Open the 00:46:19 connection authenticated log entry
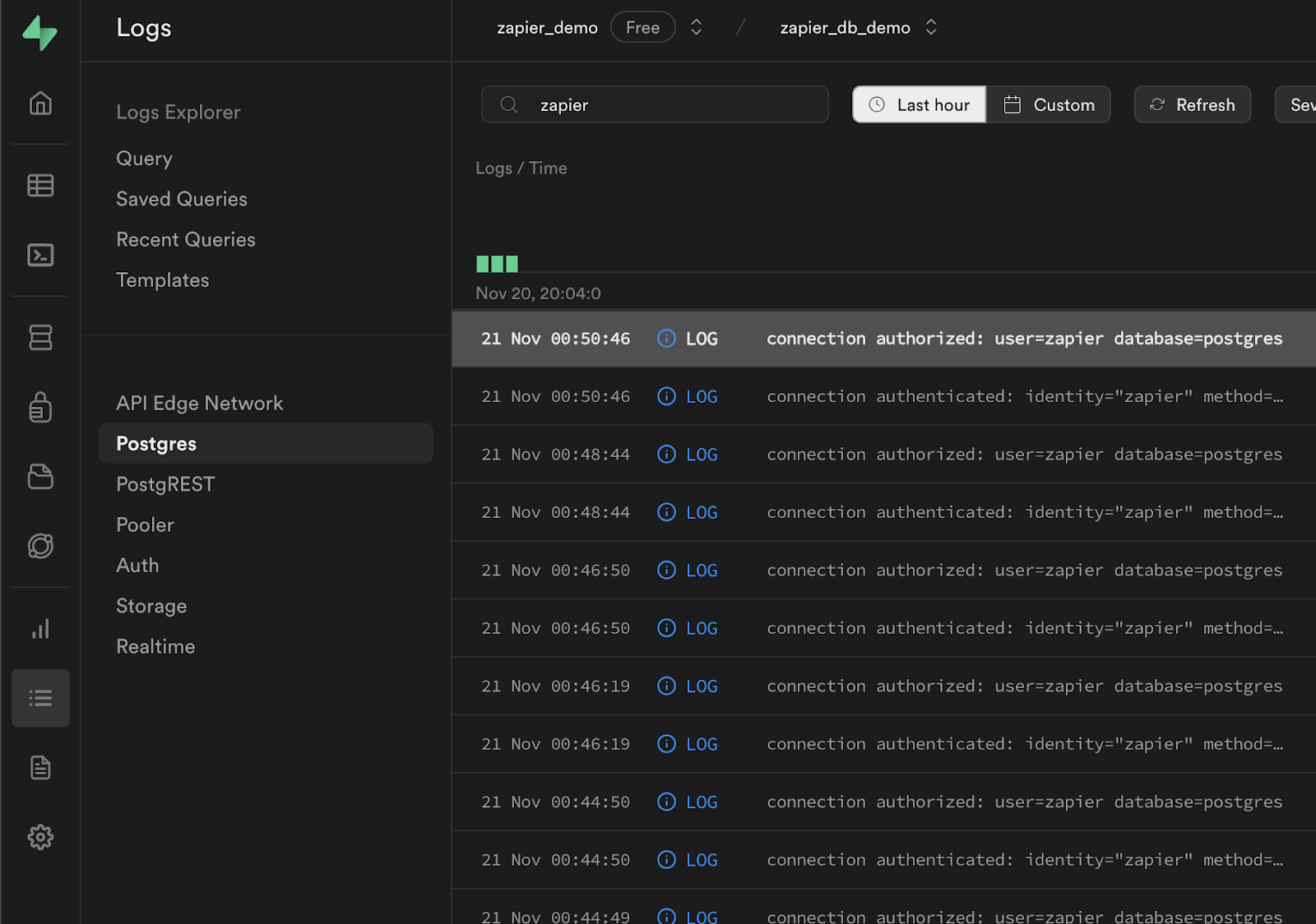This screenshot has width=1316, height=924. (884, 744)
